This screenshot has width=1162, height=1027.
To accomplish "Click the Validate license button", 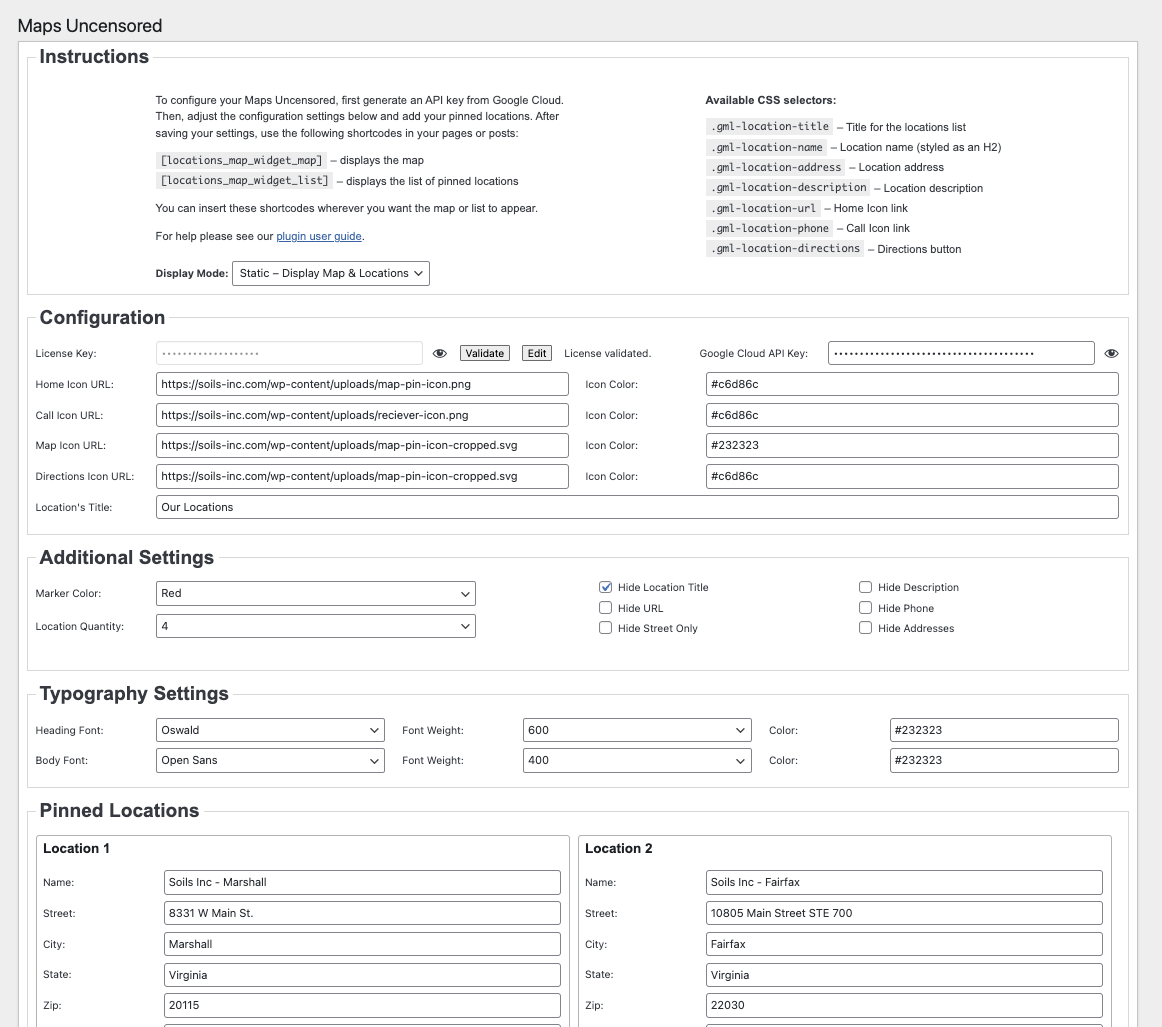I will pos(485,353).
